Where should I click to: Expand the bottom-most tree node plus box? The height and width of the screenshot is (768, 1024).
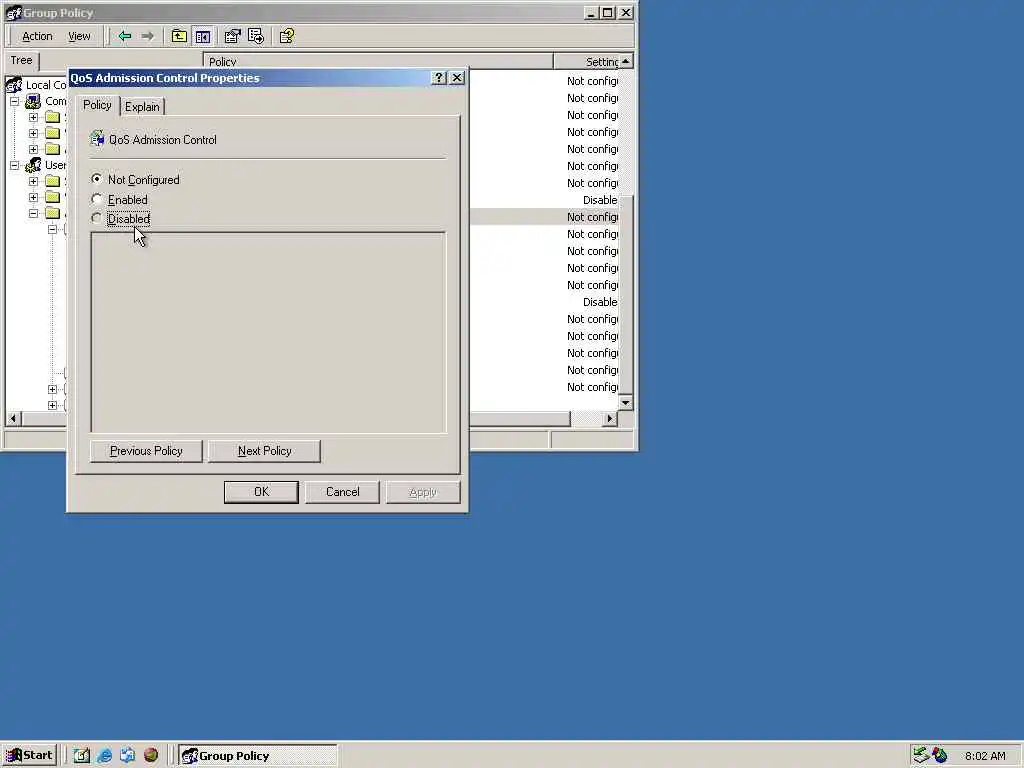(52, 405)
